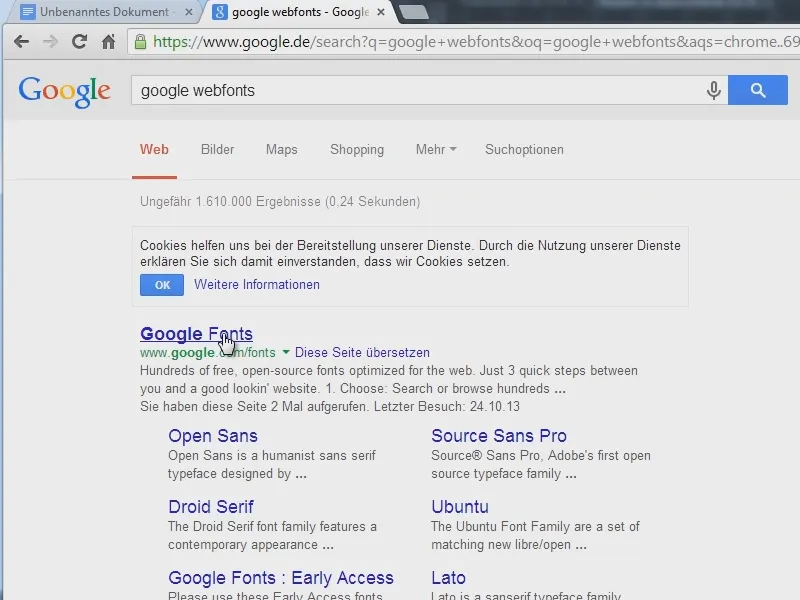Expand the green arrow next to google.com/fonts
The image size is (800, 600).
point(286,352)
